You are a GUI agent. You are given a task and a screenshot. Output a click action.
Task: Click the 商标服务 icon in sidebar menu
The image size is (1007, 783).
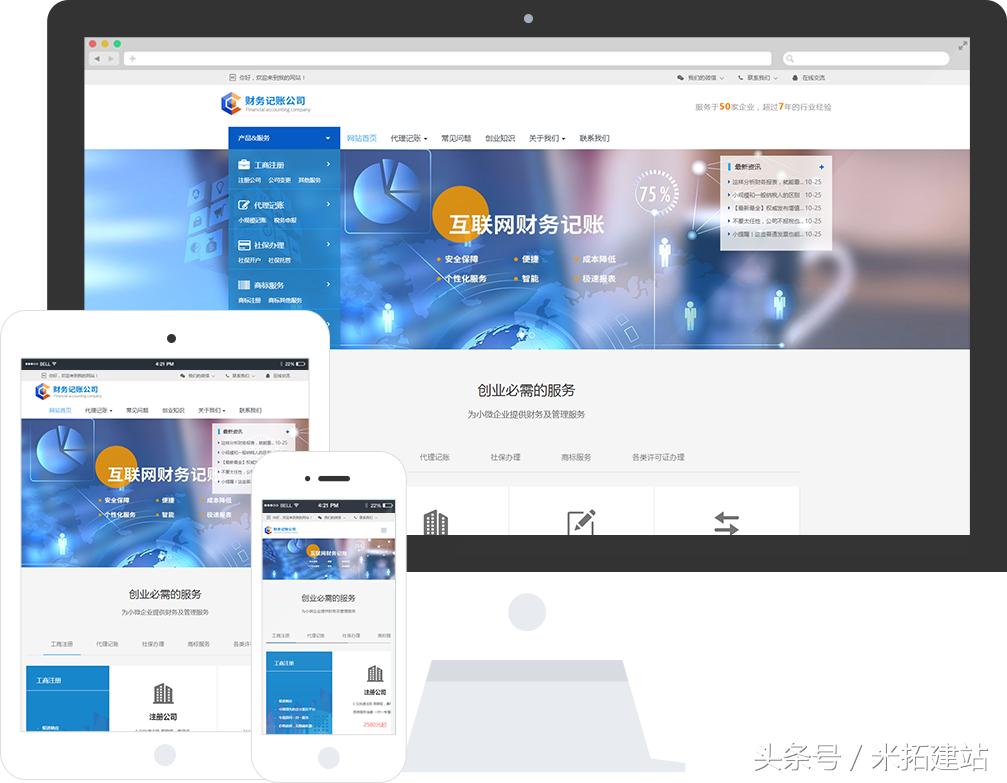coord(244,283)
